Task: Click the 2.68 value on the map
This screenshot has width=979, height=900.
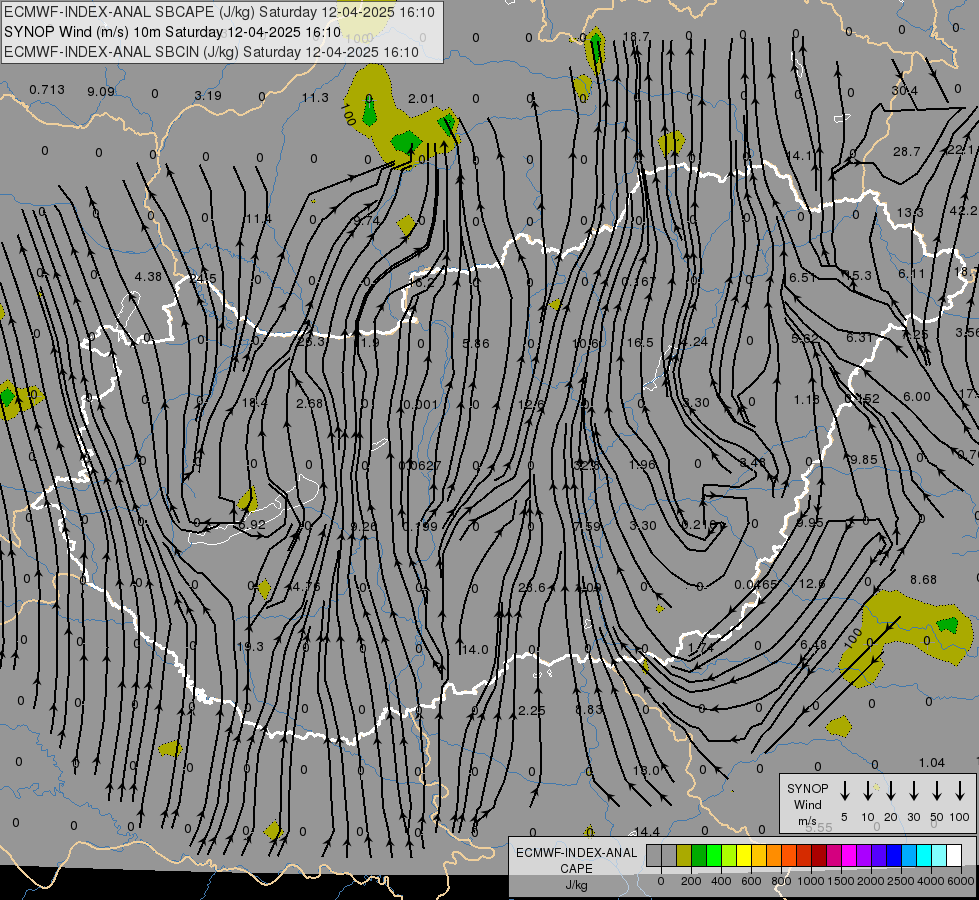Action: [310, 403]
